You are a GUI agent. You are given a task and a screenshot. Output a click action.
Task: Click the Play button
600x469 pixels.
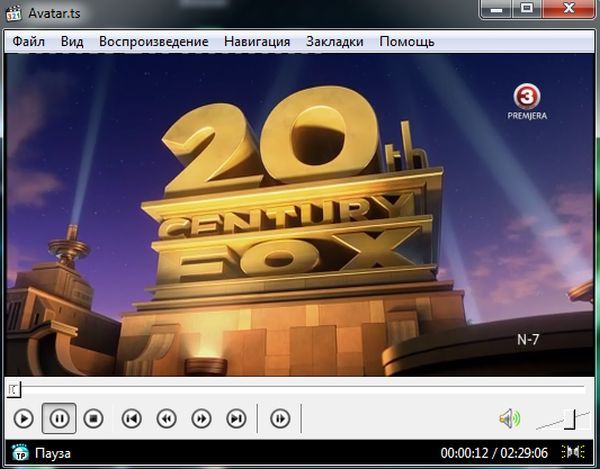coord(24,419)
